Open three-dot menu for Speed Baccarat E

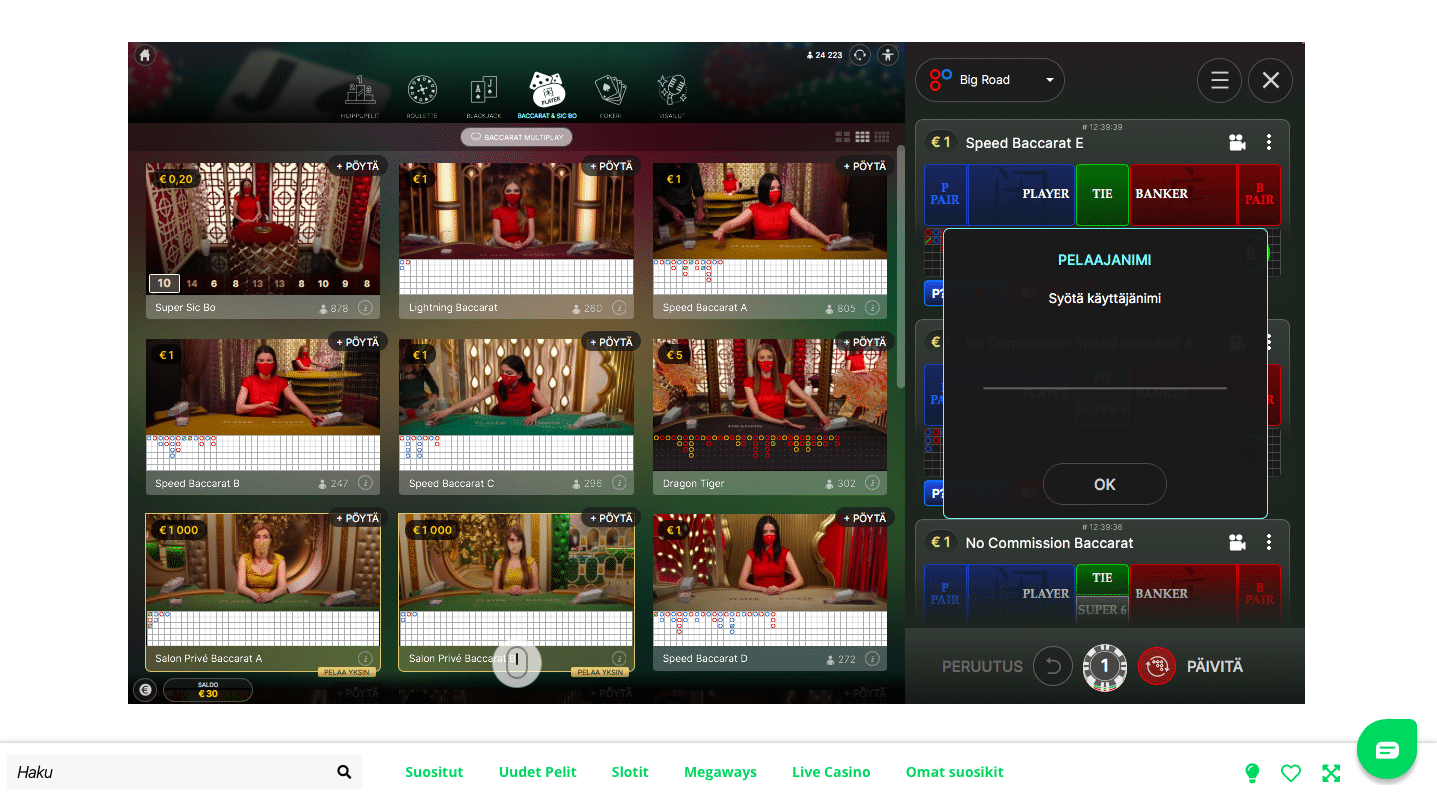click(1269, 143)
